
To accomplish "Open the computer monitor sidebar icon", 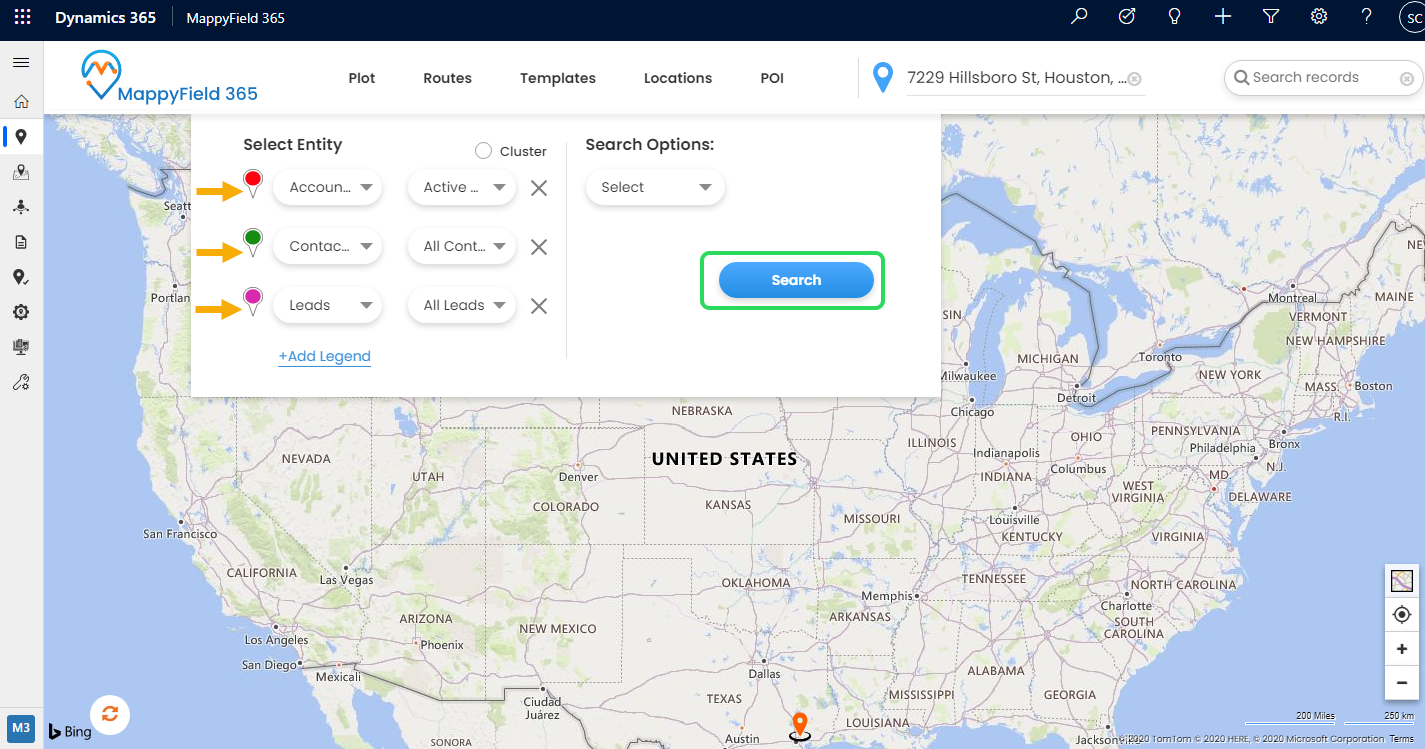I will click(21, 347).
